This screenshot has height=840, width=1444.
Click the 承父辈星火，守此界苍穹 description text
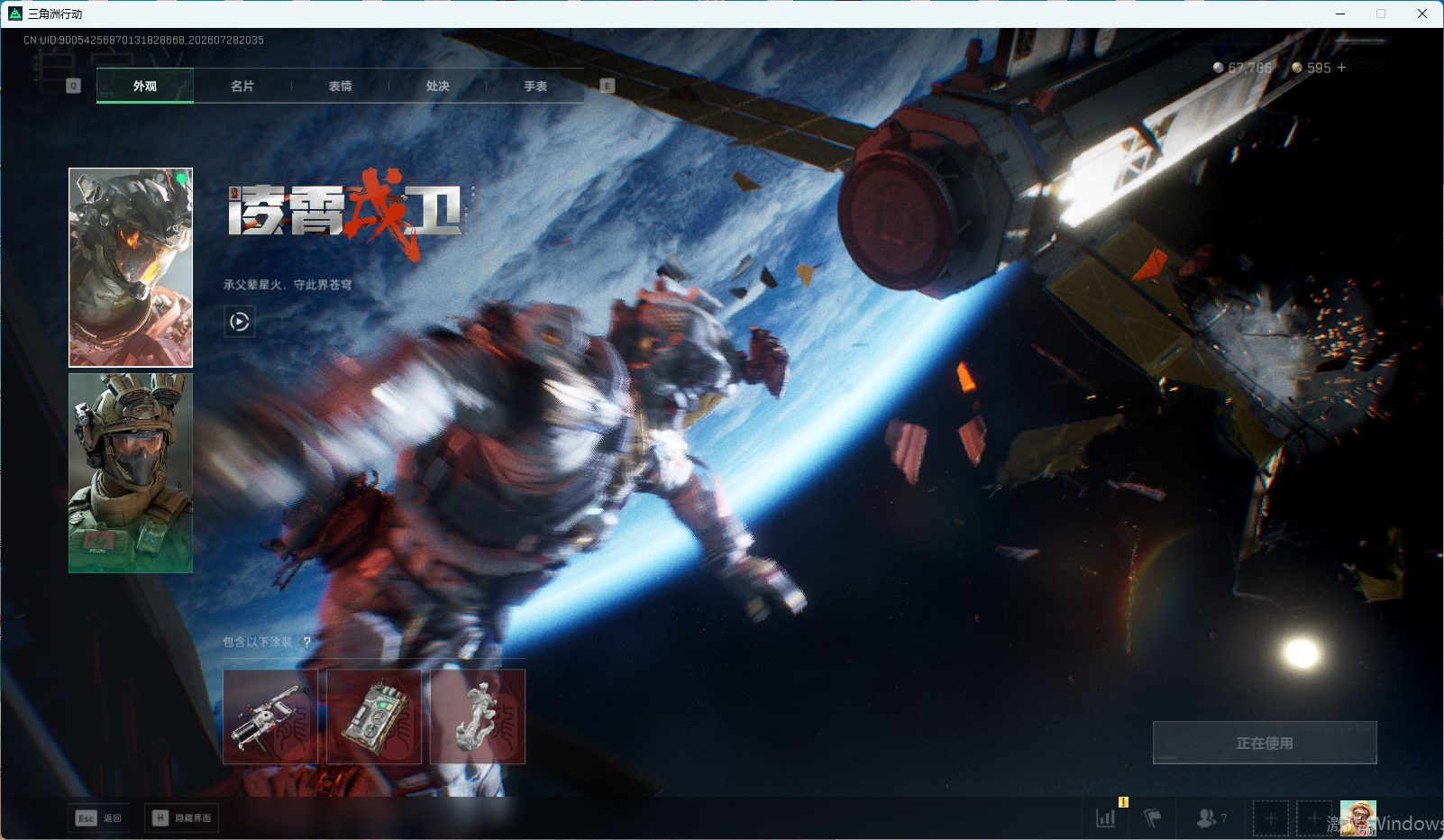click(x=288, y=285)
